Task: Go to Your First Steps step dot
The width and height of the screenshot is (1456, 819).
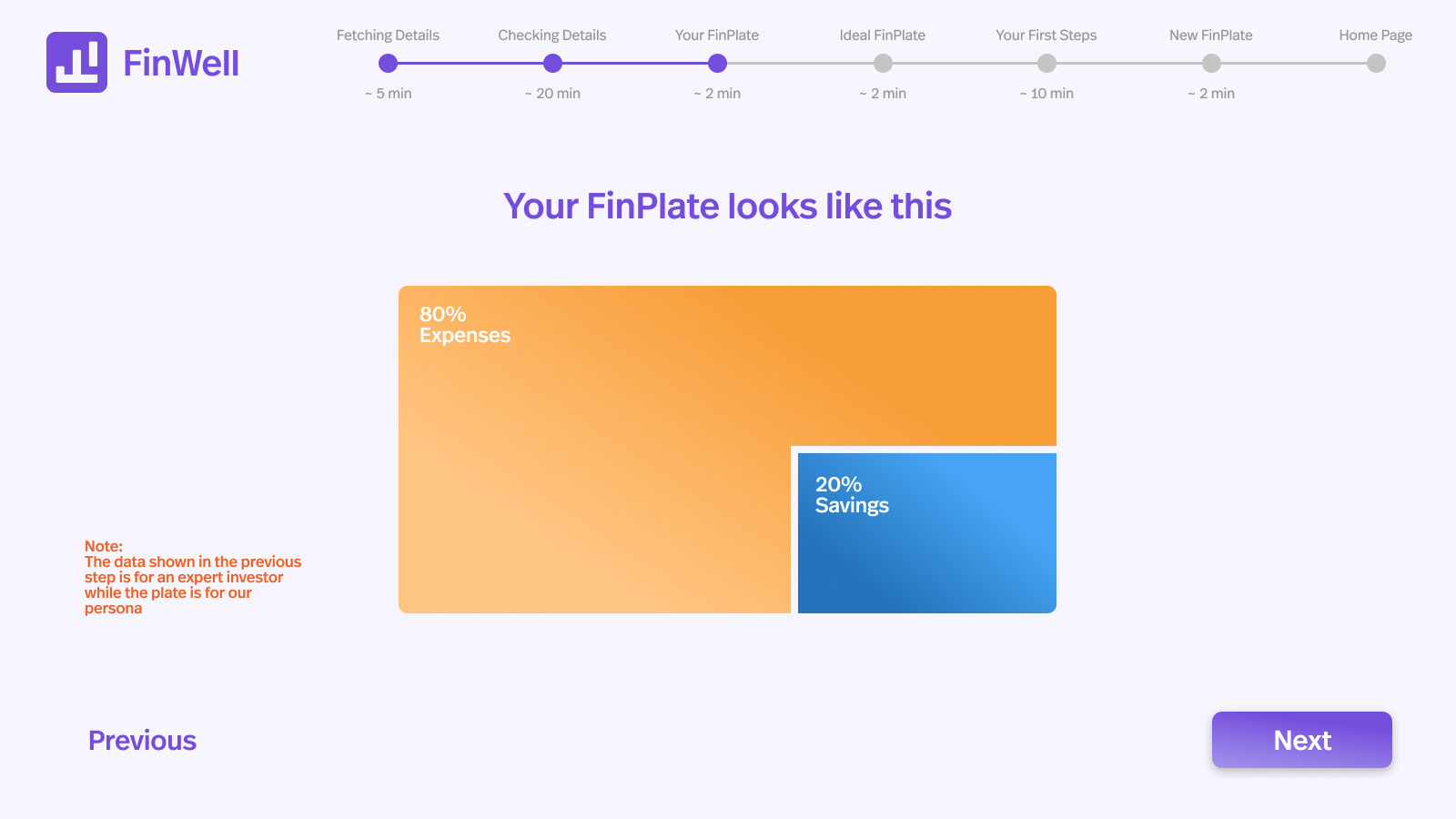Action: tap(1046, 64)
